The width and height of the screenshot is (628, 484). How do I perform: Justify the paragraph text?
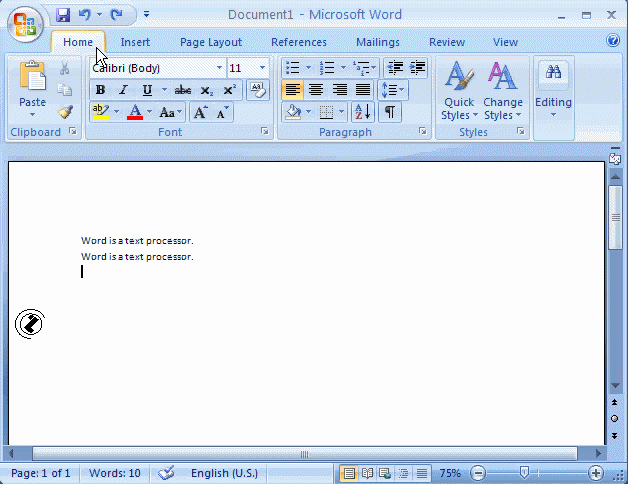click(x=363, y=90)
